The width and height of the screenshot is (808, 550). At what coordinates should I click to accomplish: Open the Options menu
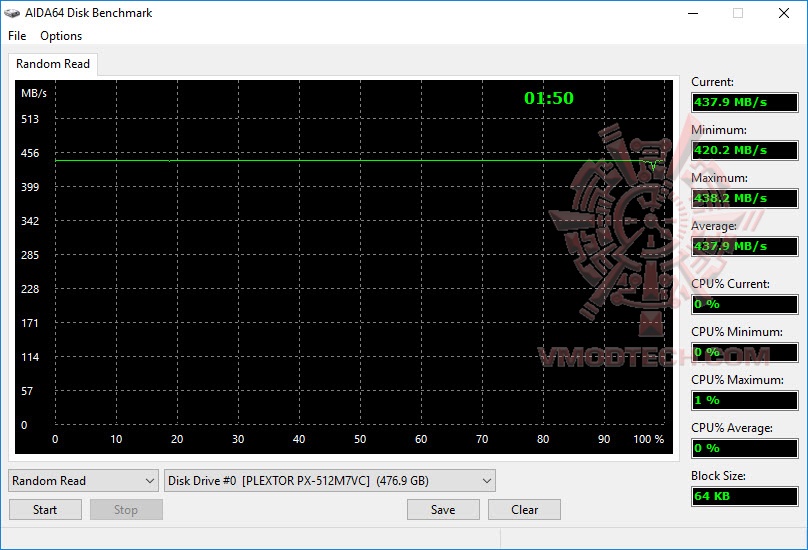[61, 36]
